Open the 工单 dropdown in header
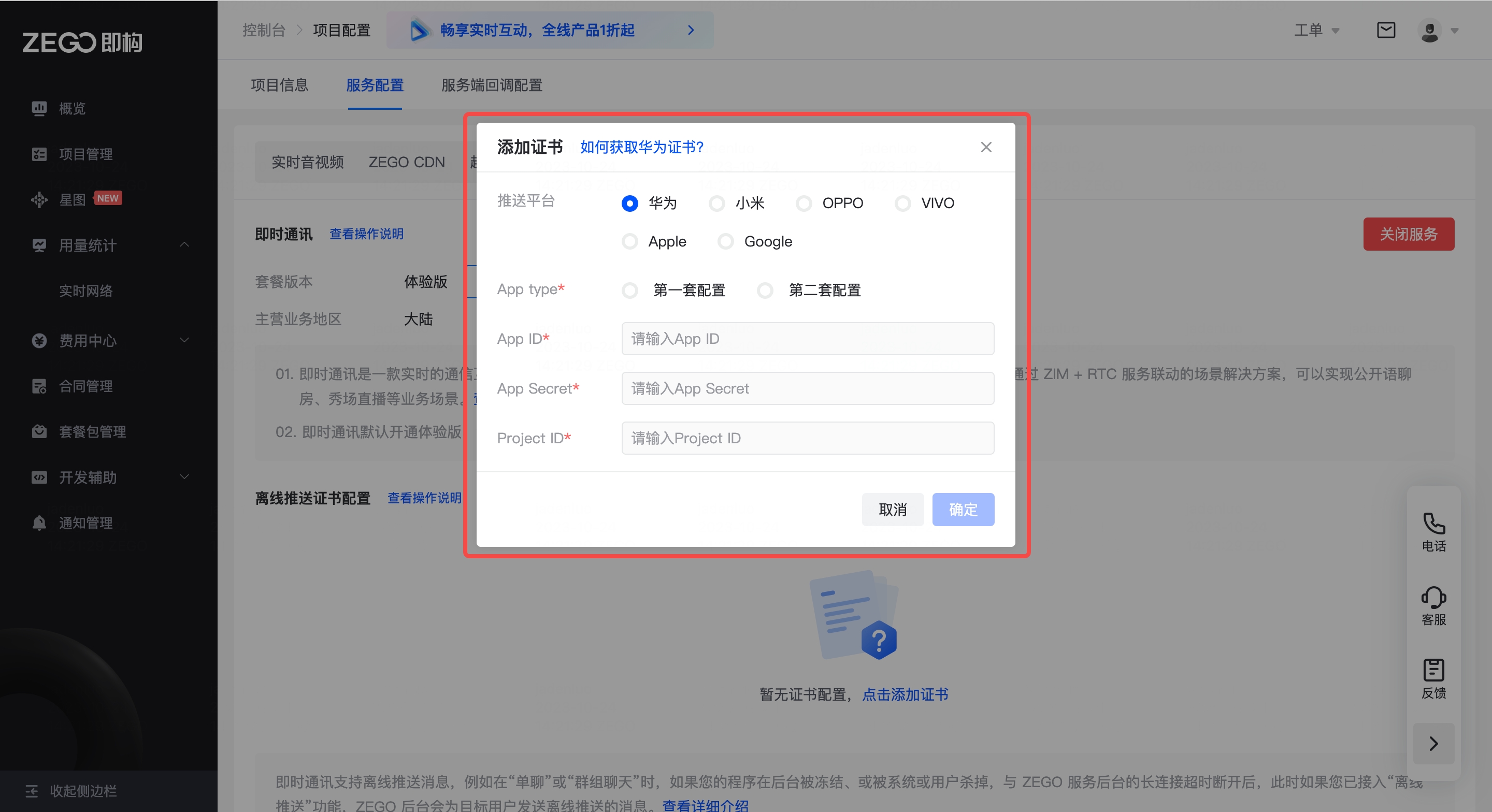 point(1316,30)
